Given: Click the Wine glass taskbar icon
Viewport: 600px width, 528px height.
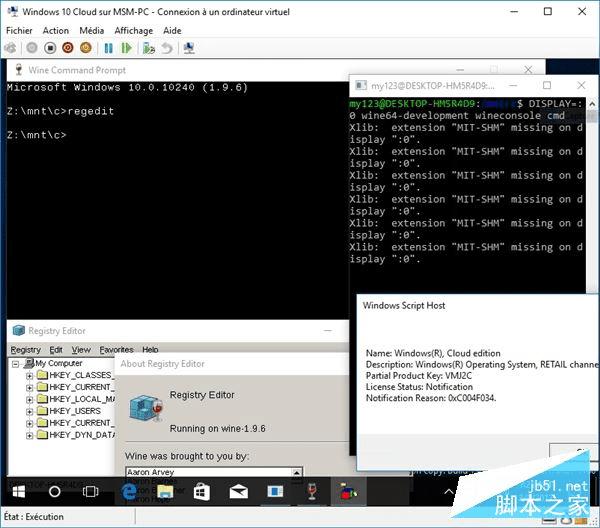Looking at the screenshot, I should 312,491.
